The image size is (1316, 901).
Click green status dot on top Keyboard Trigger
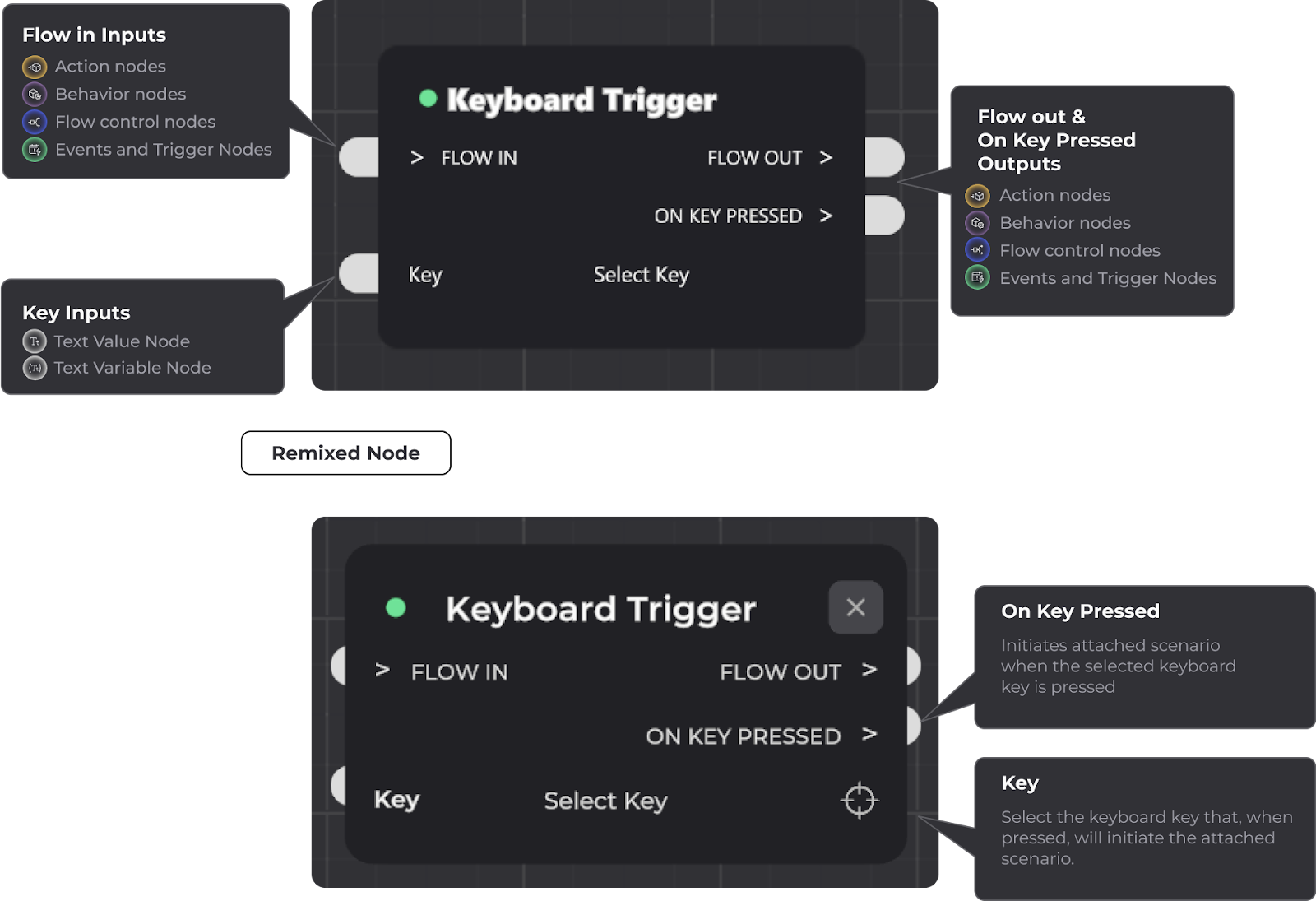(428, 99)
